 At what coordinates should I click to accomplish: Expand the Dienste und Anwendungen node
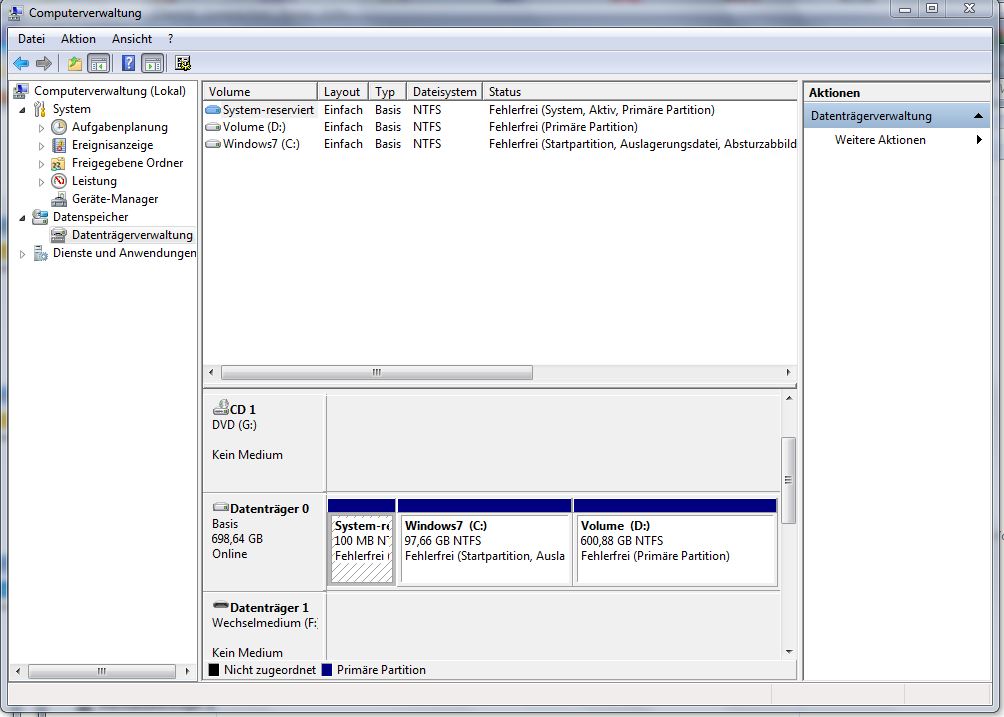pyautogui.click(x=22, y=254)
